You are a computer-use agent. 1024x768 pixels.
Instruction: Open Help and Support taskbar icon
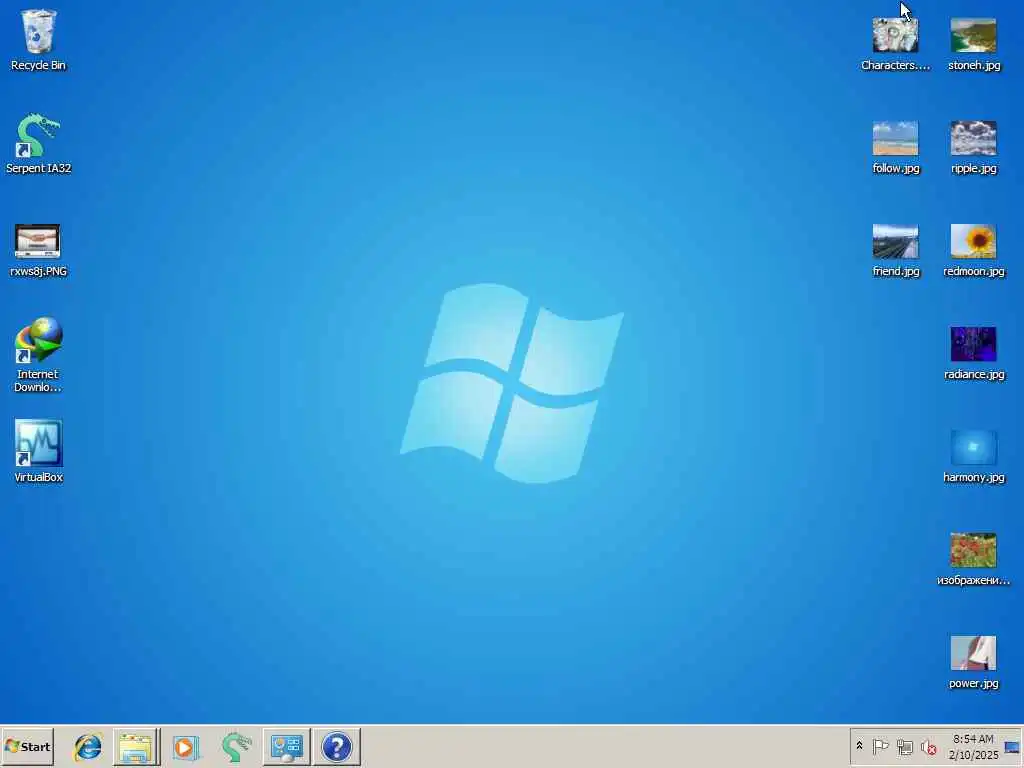click(337, 746)
